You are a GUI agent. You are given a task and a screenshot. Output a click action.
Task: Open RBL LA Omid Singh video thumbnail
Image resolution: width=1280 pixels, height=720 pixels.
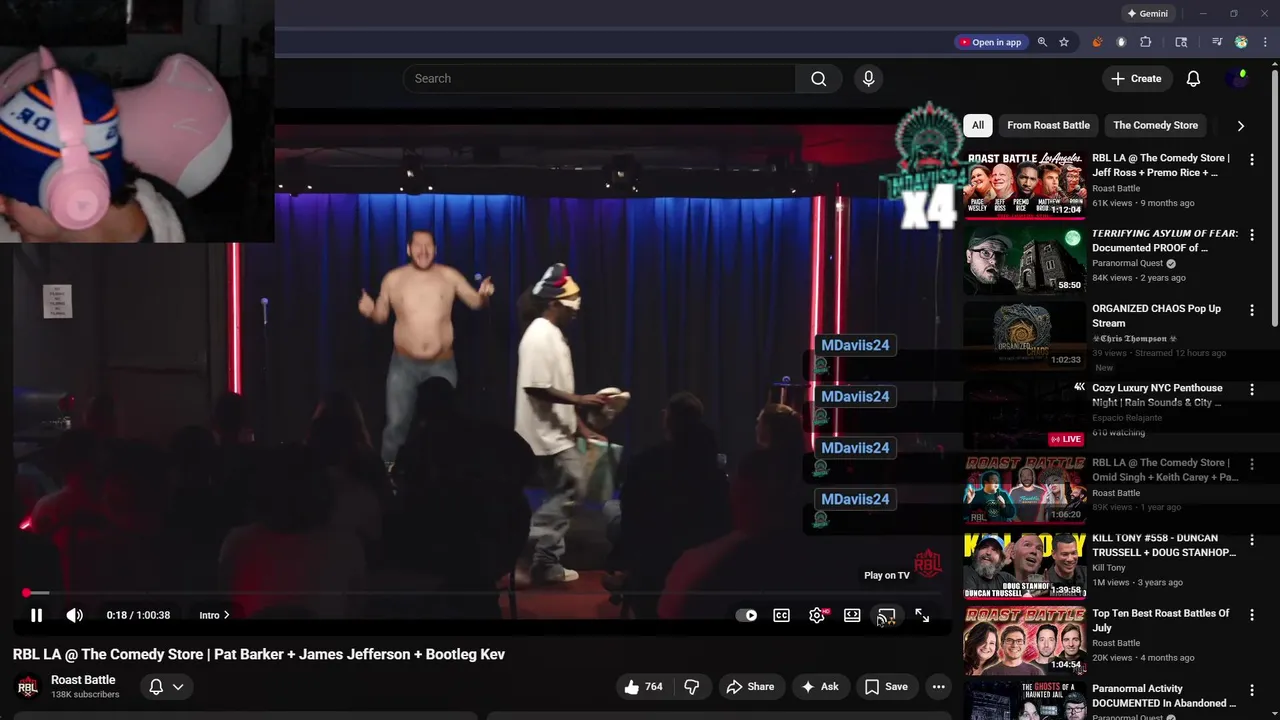1024,490
